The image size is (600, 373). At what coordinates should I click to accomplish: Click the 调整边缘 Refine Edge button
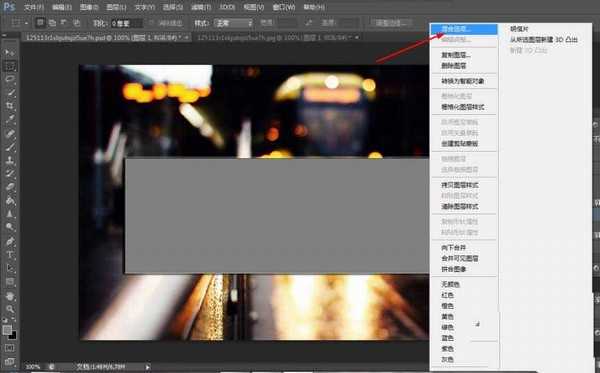[x=390, y=23]
